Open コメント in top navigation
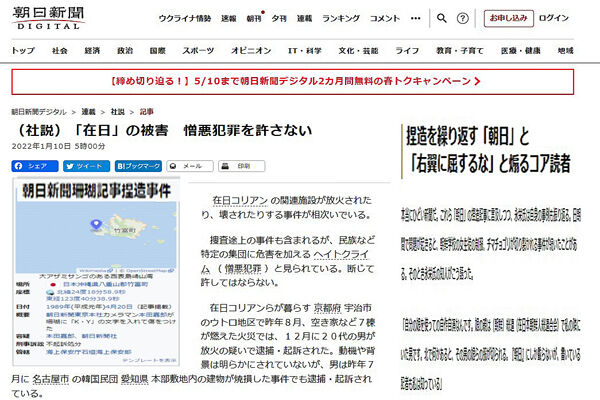 click(385, 18)
